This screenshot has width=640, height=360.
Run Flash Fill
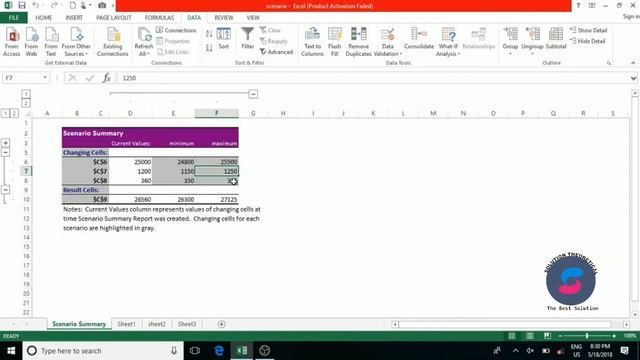pos(335,42)
